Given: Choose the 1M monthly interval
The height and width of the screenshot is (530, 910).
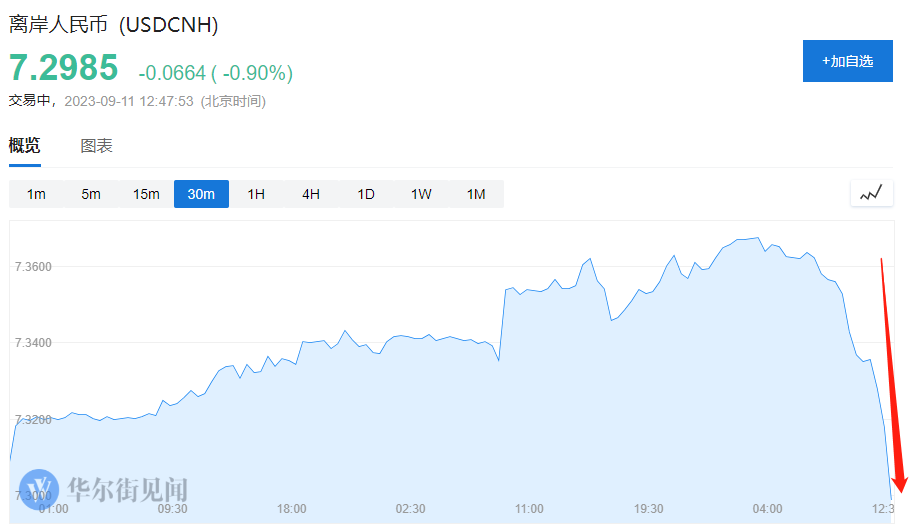Looking at the screenshot, I should [x=476, y=194].
